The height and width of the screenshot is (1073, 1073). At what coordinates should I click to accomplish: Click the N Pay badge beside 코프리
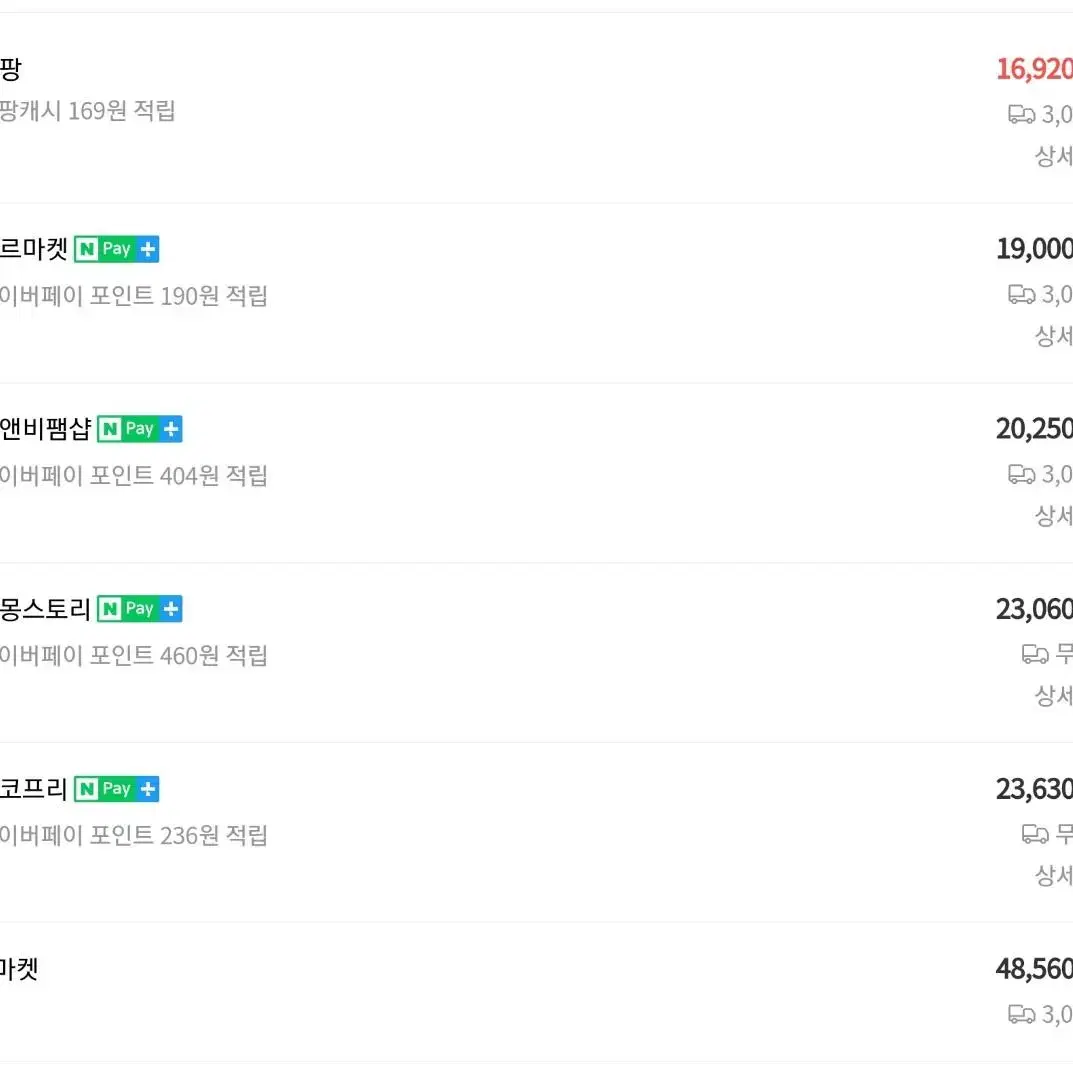click(x=116, y=789)
